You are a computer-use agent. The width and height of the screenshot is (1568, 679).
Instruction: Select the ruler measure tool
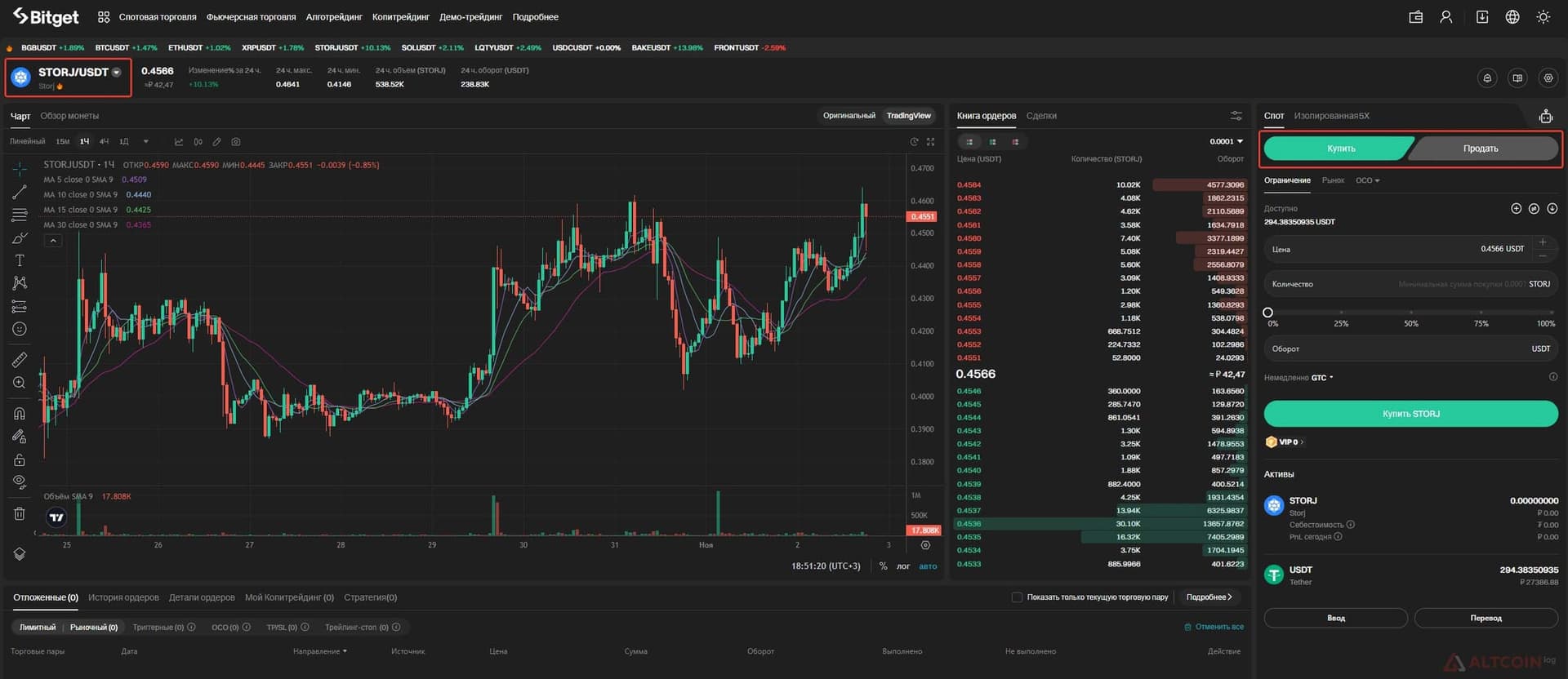20,359
